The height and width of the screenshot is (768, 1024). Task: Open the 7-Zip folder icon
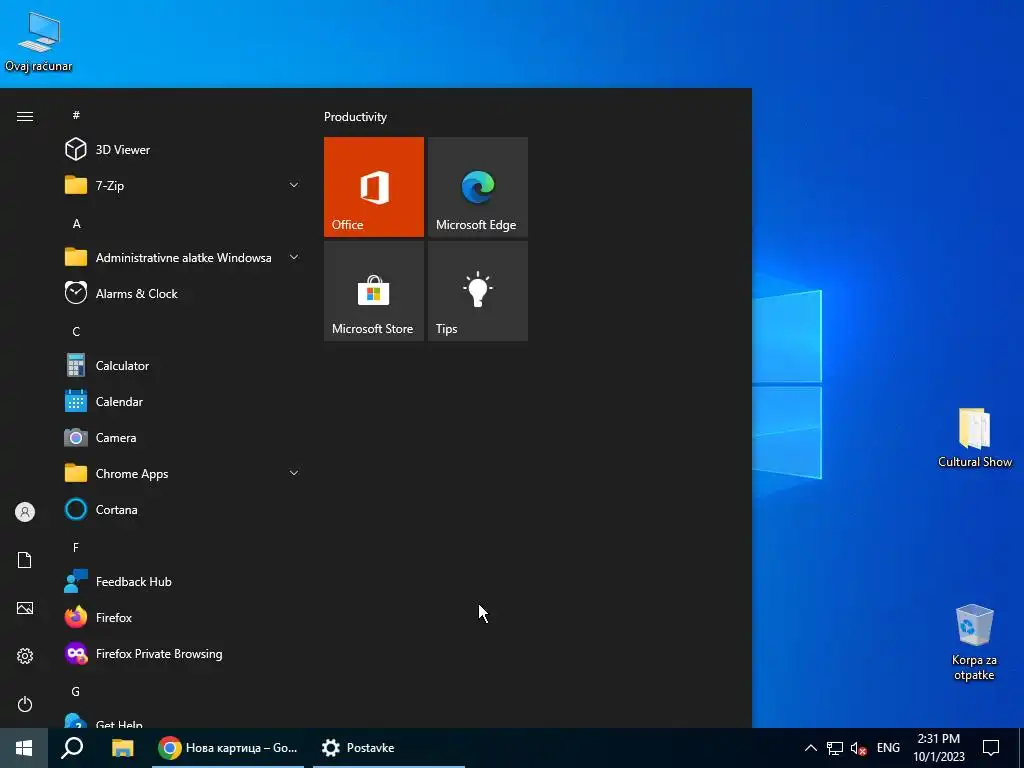coord(76,185)
